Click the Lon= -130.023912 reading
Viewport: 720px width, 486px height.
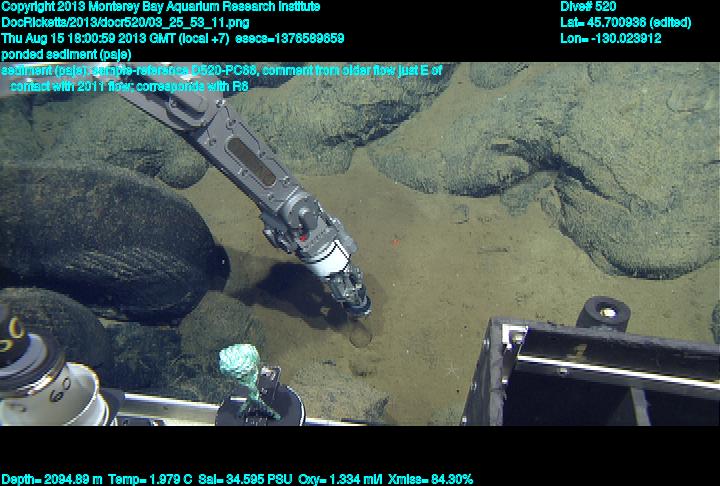611,38
